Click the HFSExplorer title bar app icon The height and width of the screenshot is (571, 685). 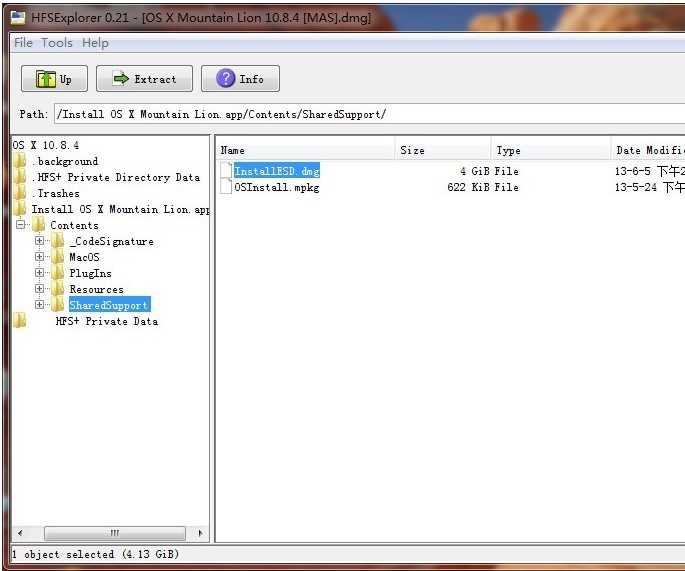point(18,17)
